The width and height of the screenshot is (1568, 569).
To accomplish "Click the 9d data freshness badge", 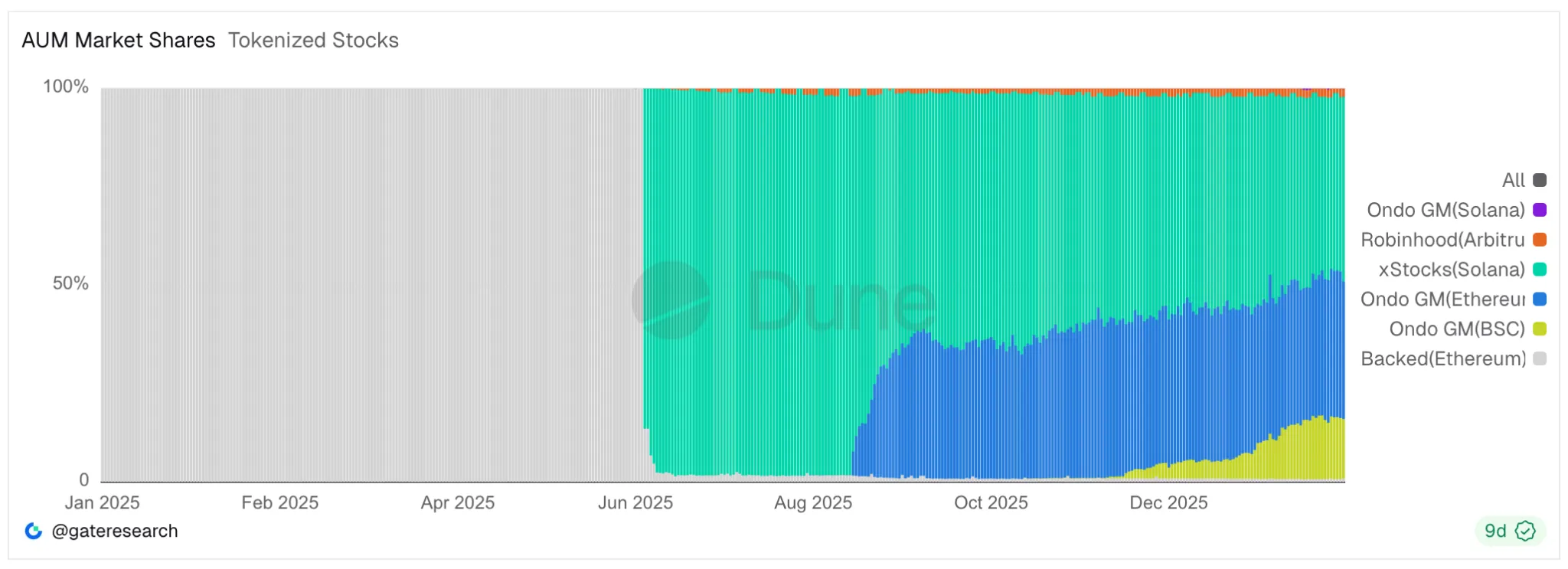I will point(1495,531).
